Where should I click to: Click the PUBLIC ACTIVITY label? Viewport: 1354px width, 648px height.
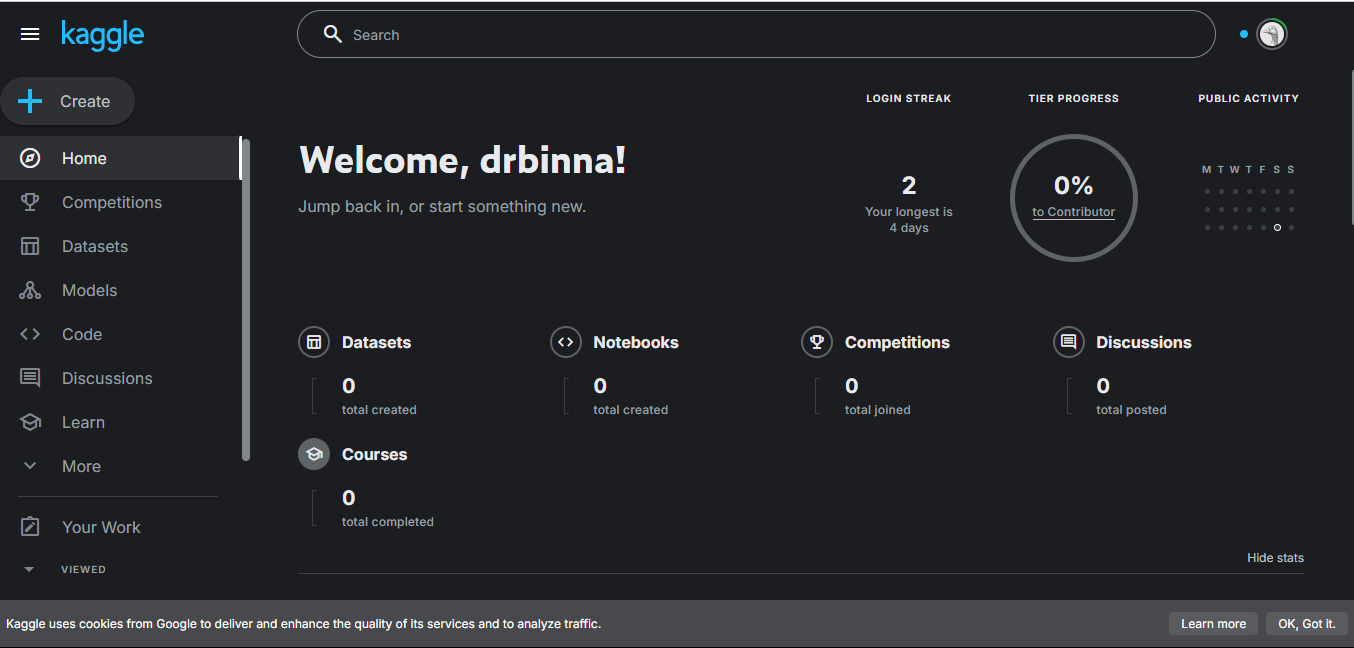coord(1248,98)
